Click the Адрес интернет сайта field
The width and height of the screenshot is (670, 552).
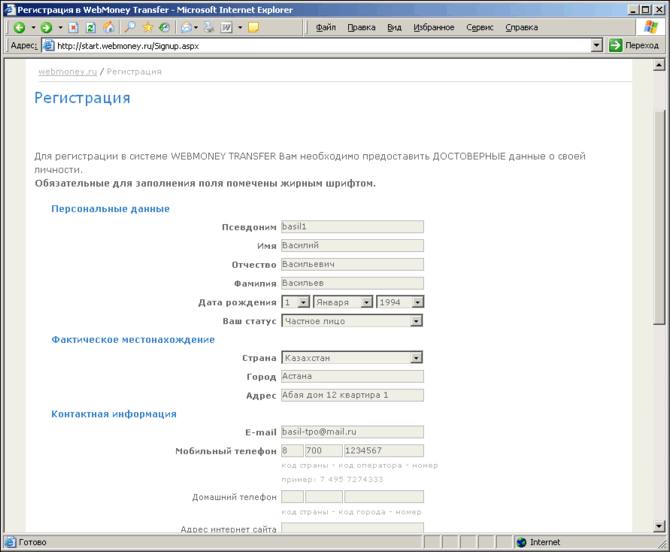(353, 528)
